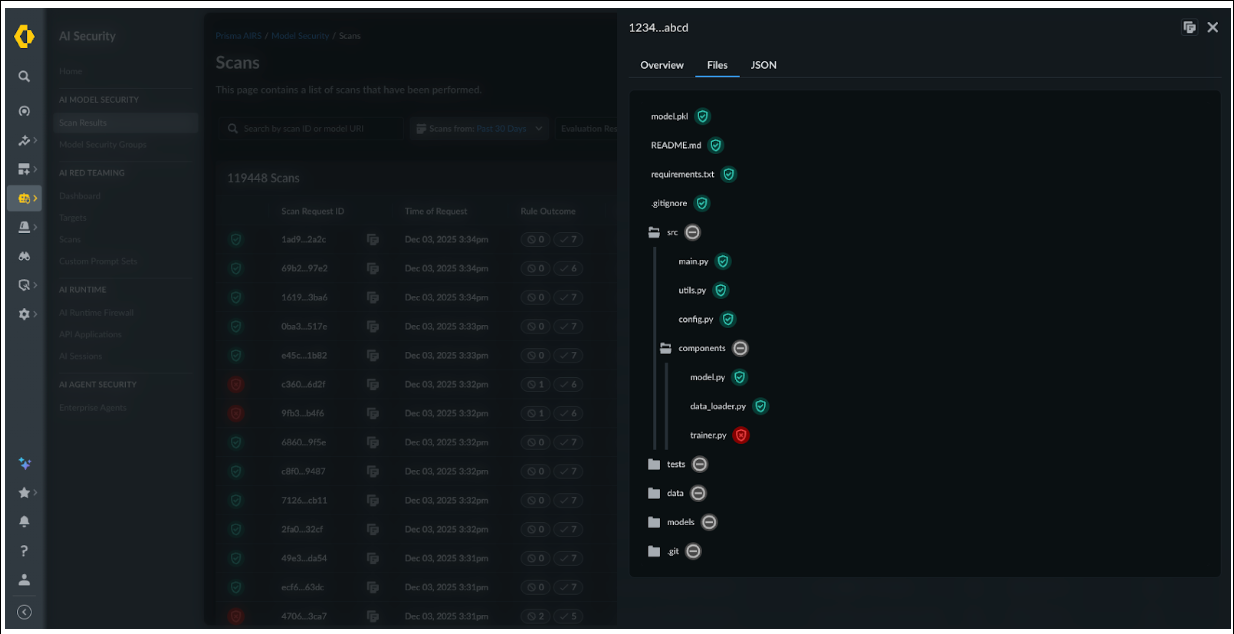Switch to the JSON tab
This screenshot has height=634, width=1234.
pos(764,65)
